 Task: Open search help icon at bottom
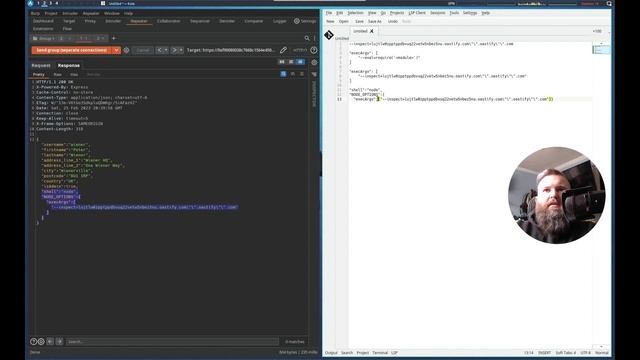[x=33, y=341]
